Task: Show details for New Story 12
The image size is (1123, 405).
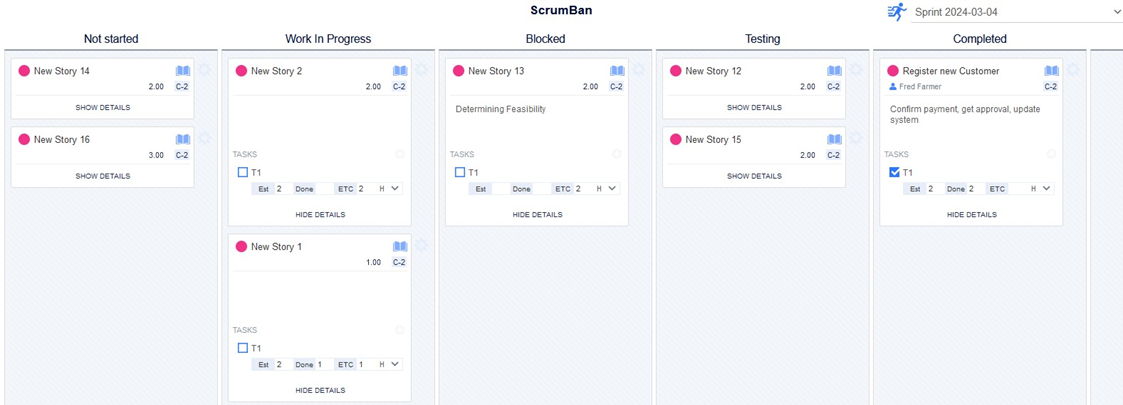Action: pyautogui.click(x=754, y=108)
